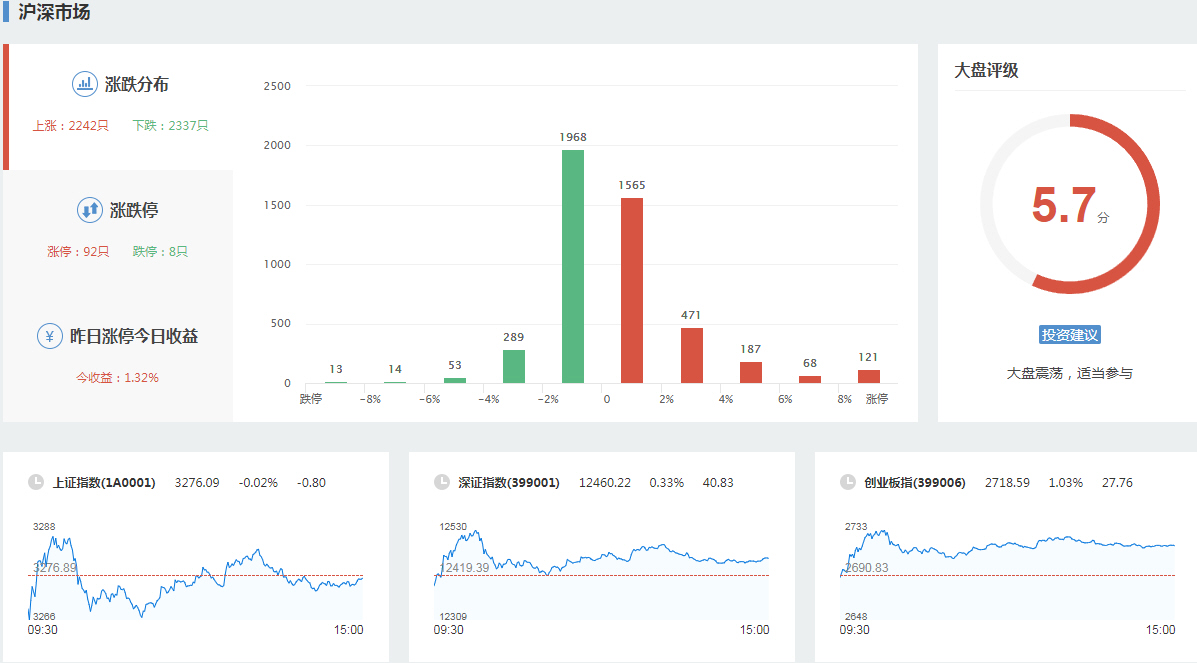Click the red bar labeled 1565

point(631,291)
